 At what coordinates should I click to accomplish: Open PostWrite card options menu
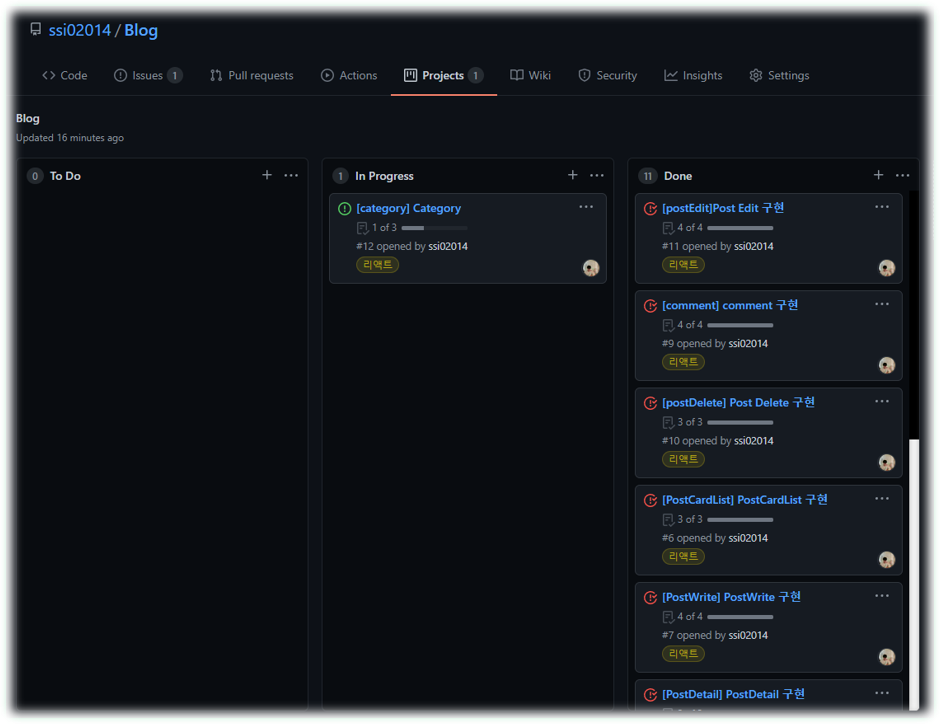[x=882, y=595]
